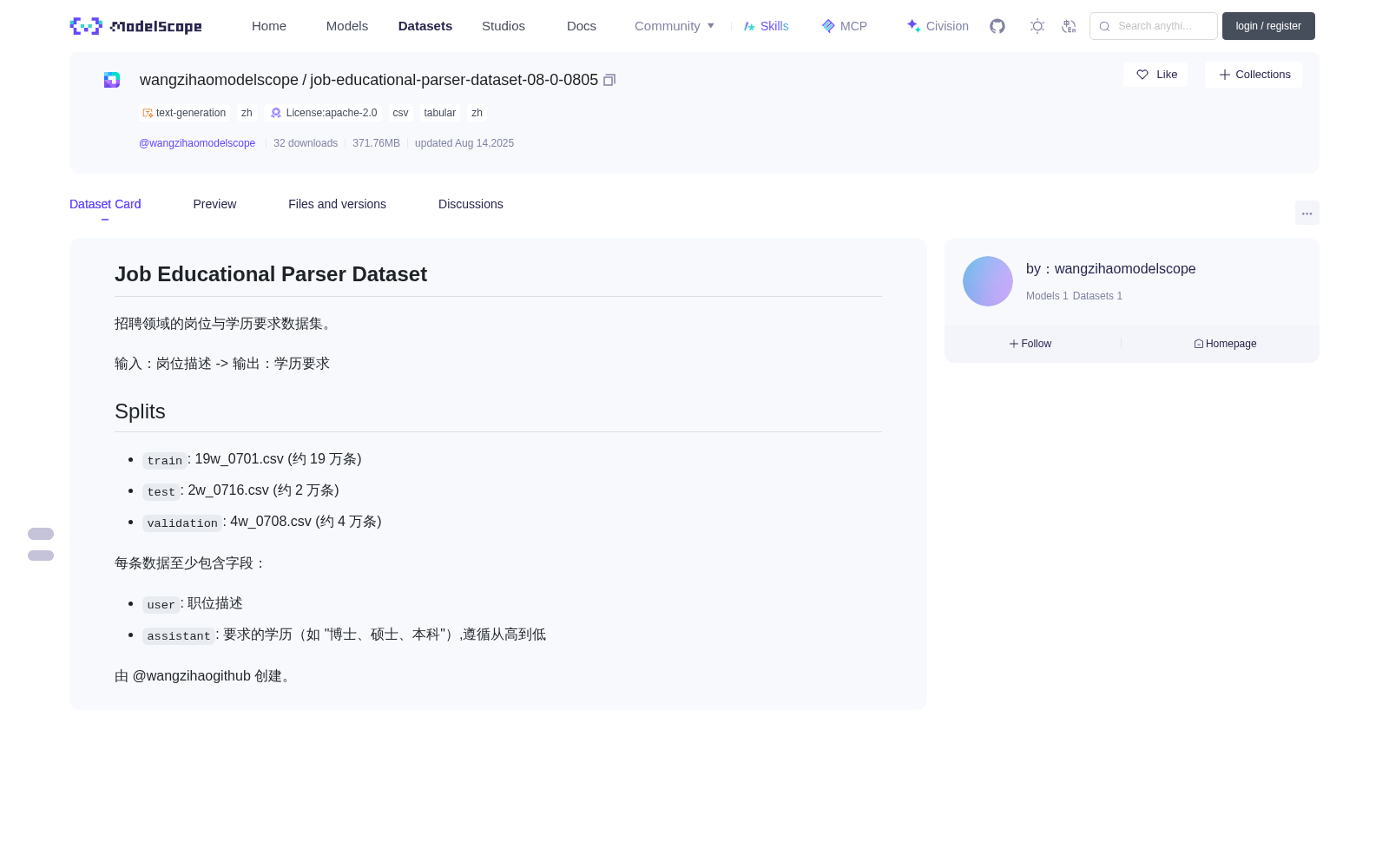Click the dataset cube avatar icon

click(x=112, y=80)
